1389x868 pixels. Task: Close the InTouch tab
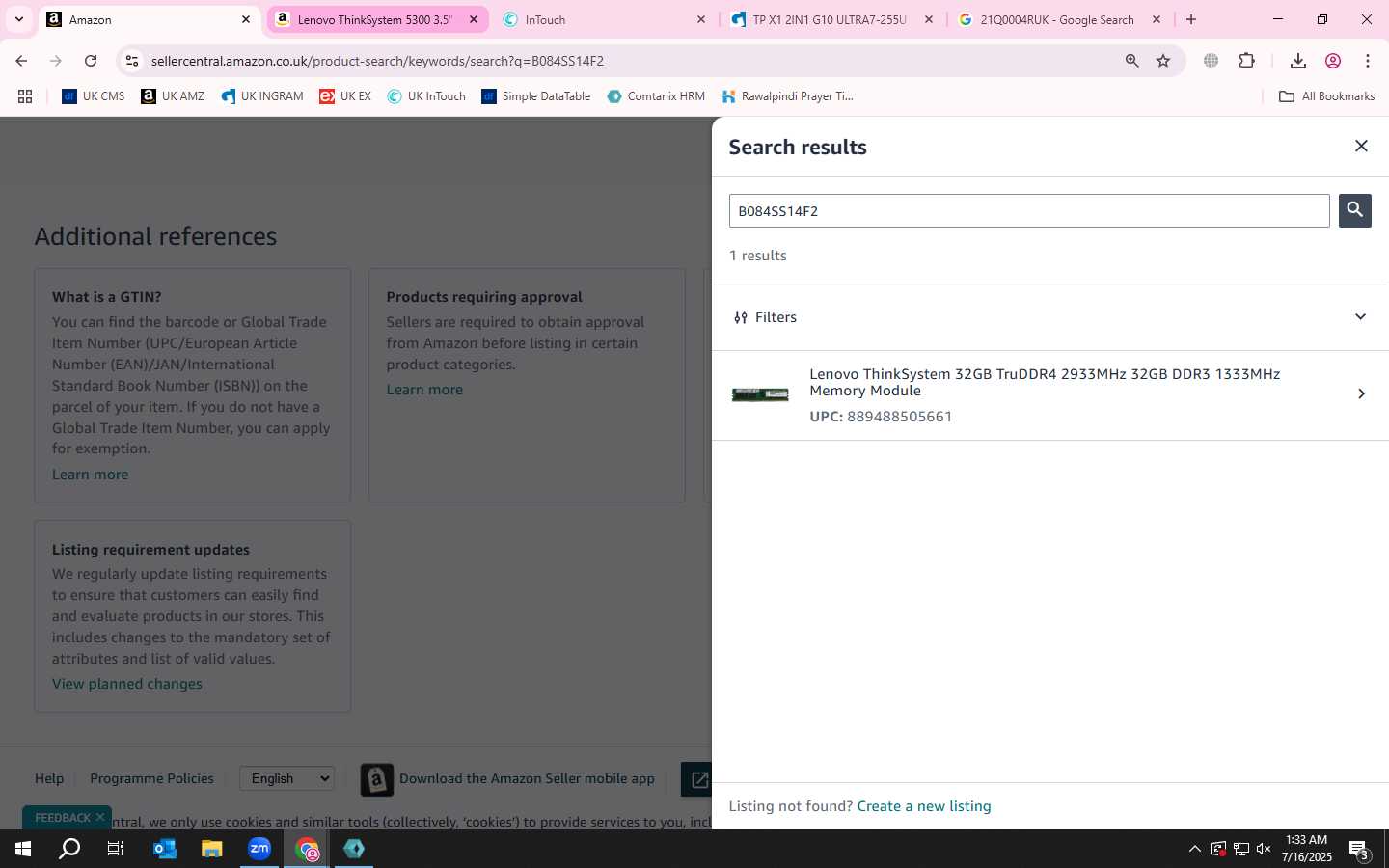701,19
